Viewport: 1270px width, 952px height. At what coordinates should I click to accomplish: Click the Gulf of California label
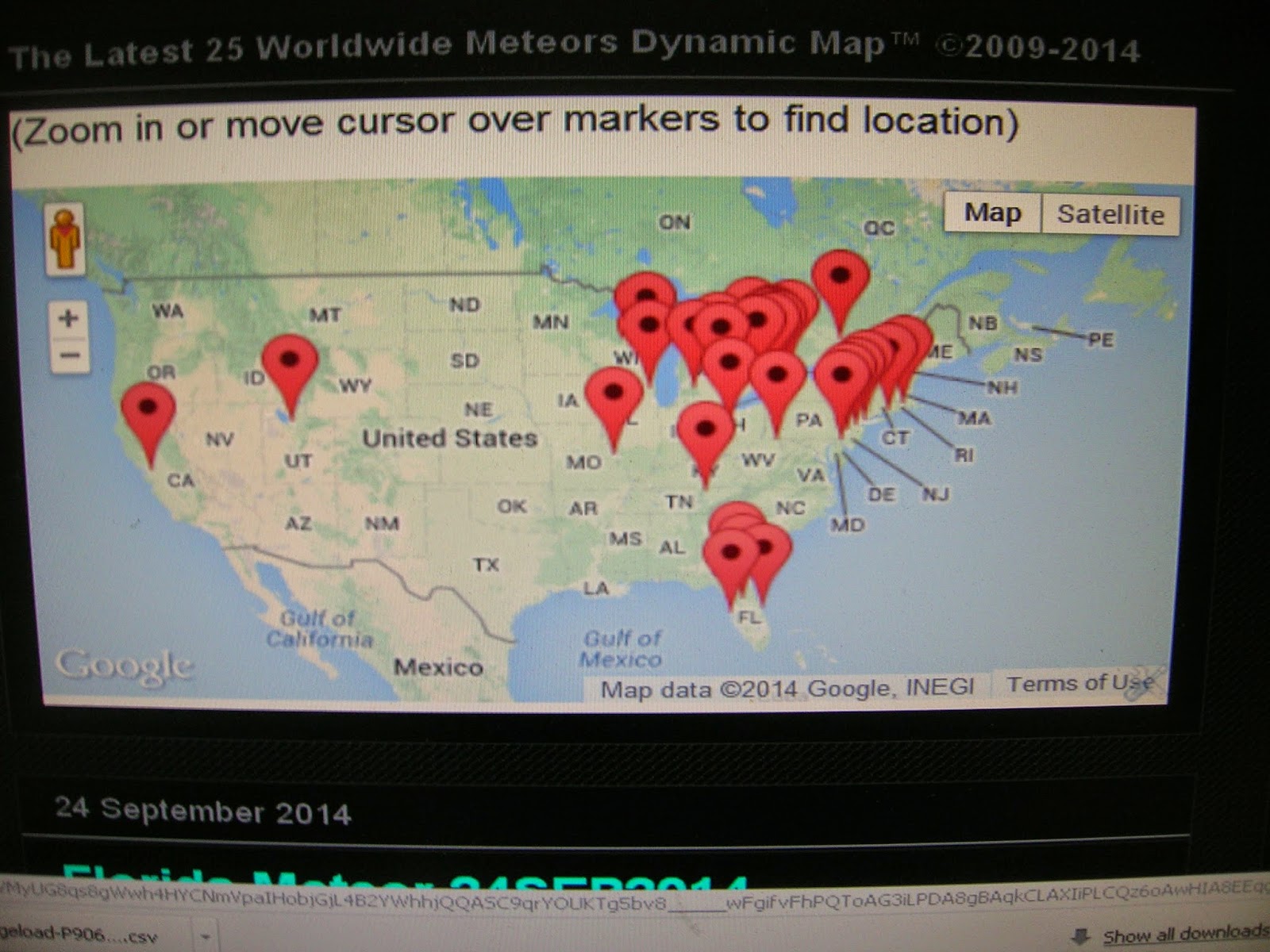[x=320, y=628]
